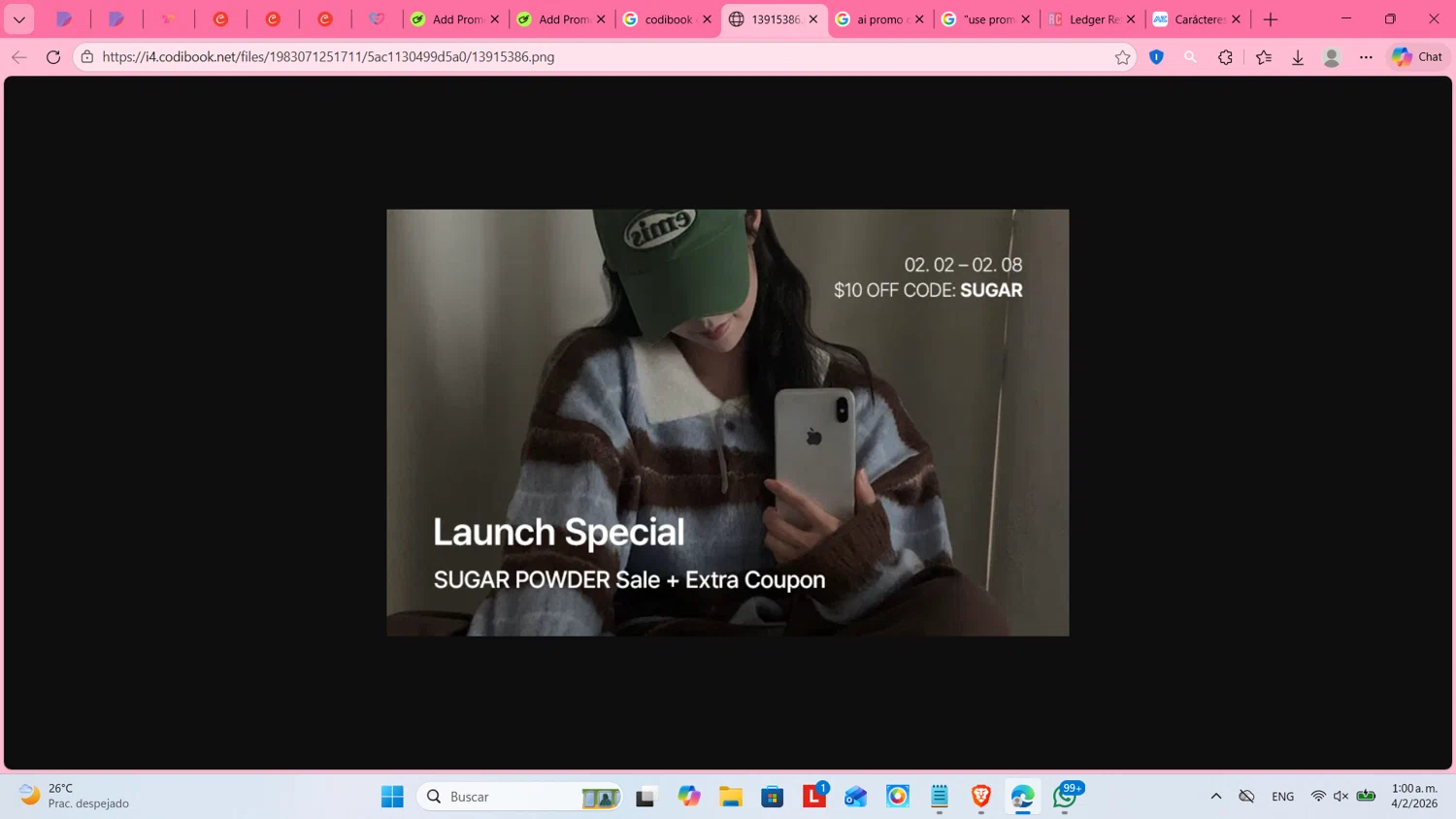View site information via the lock icon

click(x=87, y=57)
